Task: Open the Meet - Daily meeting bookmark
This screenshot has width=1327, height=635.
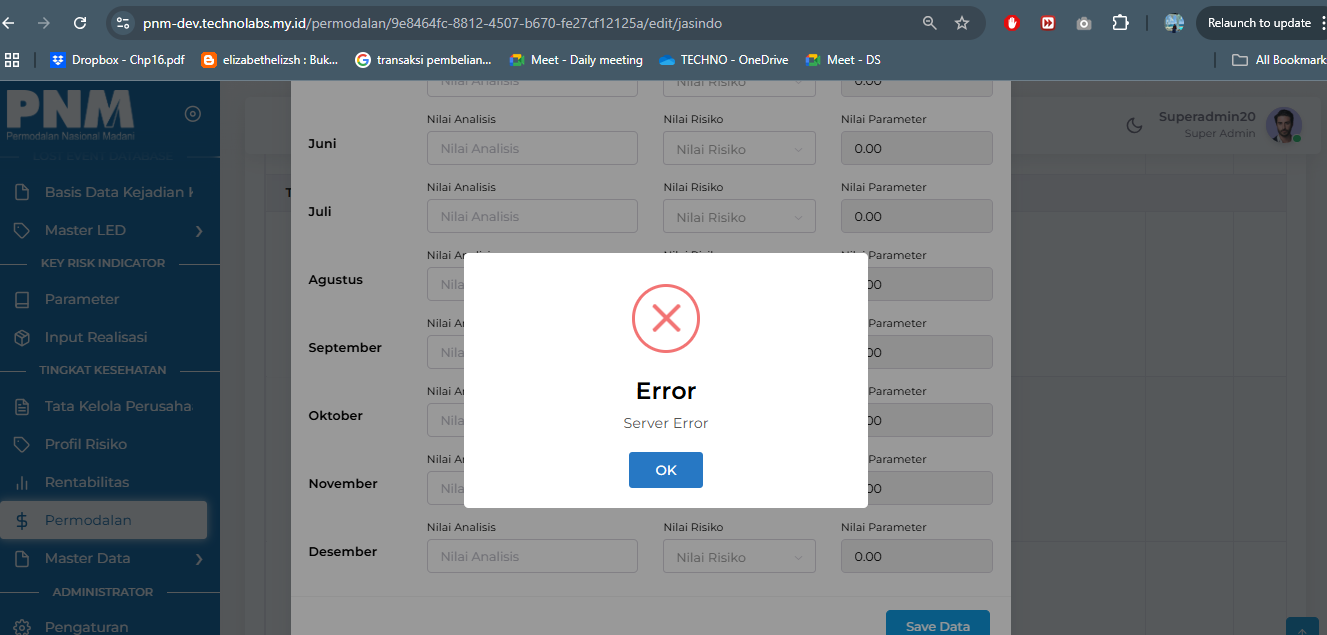Action: (x=576, y=60)
